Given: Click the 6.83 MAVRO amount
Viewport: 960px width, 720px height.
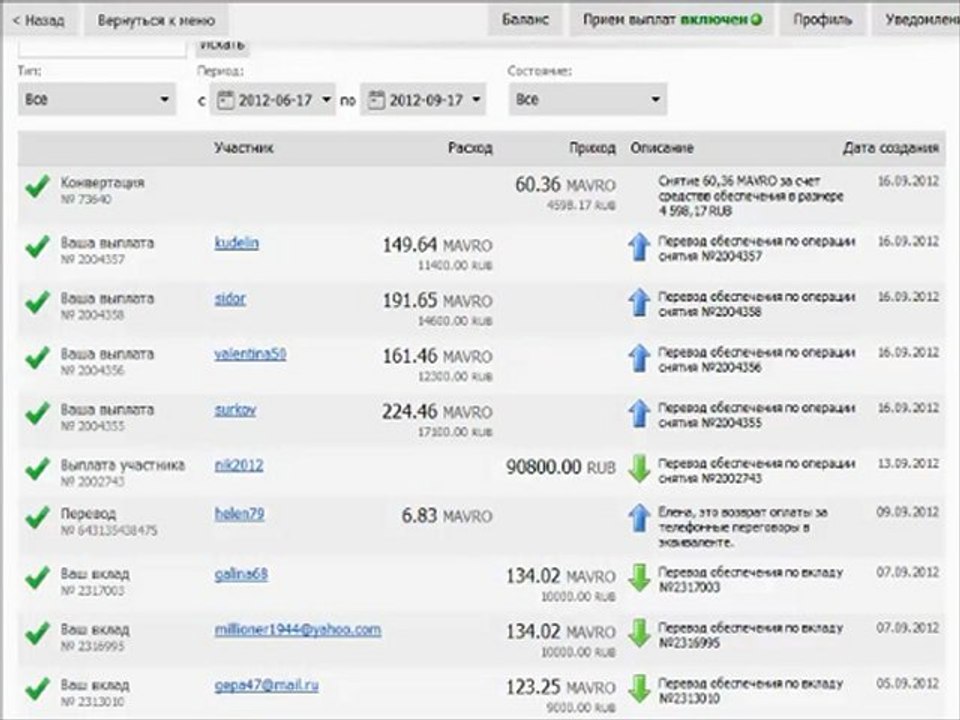Looking at the screenshot, I should click(x=447, y=516).
